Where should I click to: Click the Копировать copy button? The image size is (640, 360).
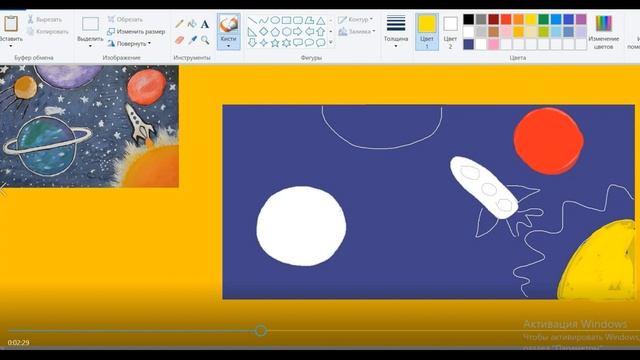48,31
